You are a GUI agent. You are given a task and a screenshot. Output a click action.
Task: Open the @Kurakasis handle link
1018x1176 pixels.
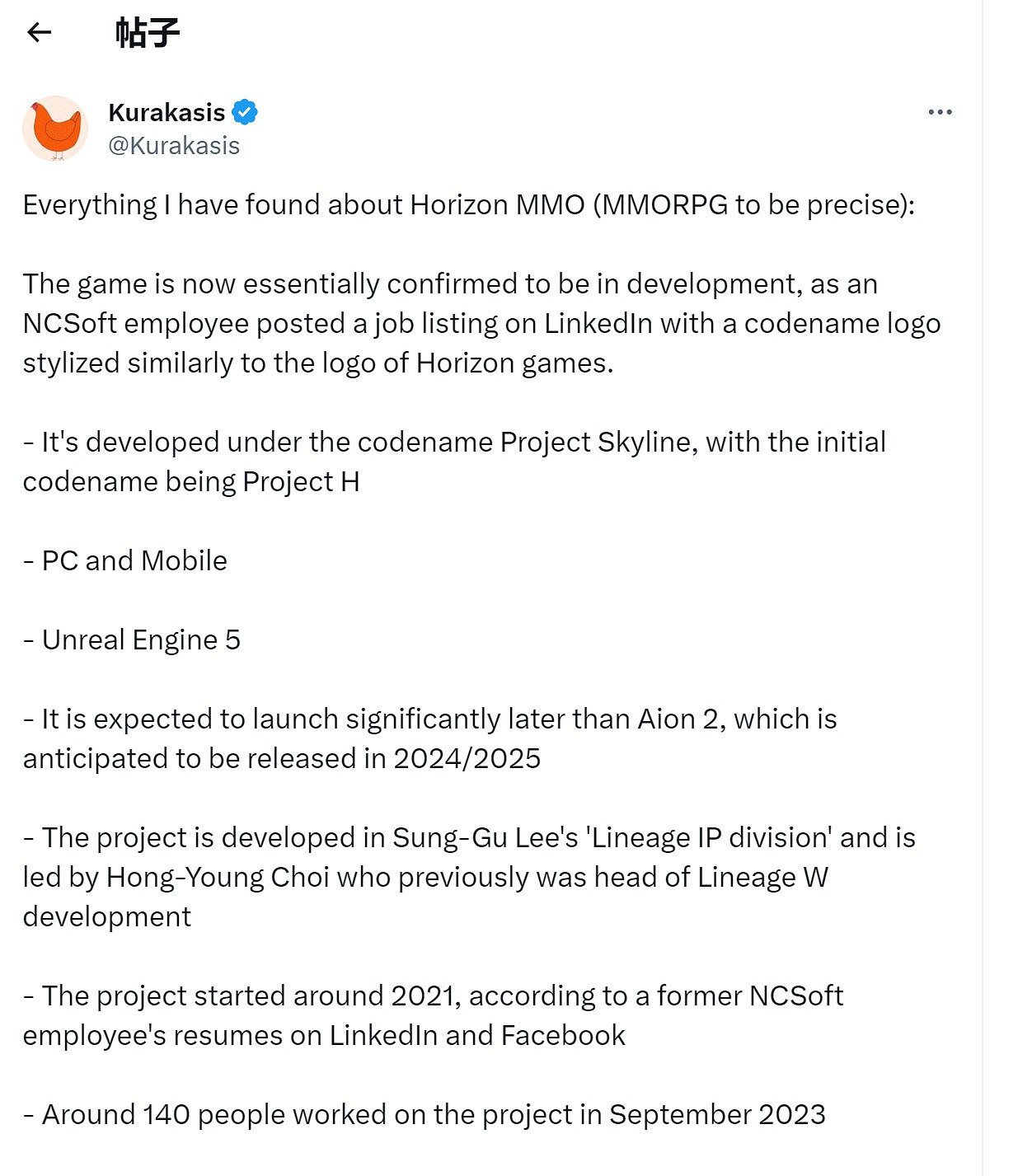point(174,146)
